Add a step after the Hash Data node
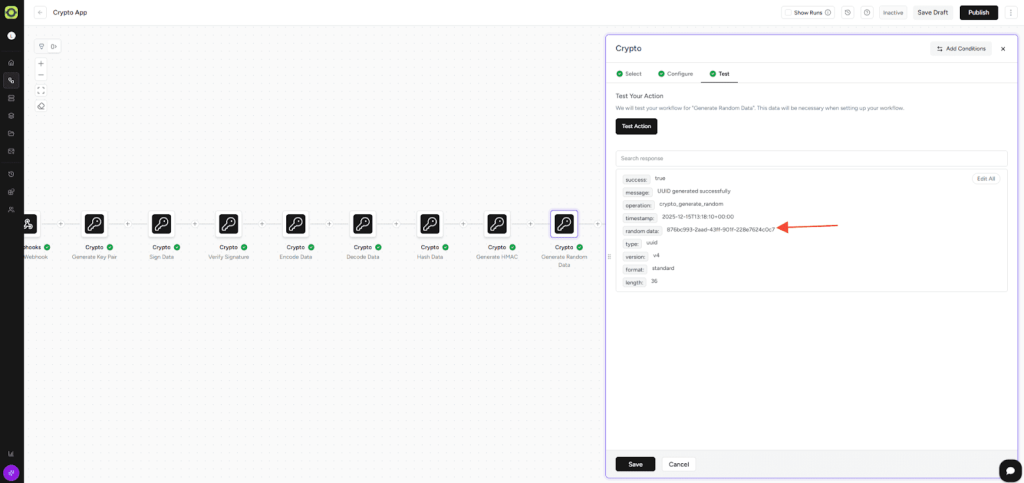This screenshot has height=483, width=1024. click(463, 224)
